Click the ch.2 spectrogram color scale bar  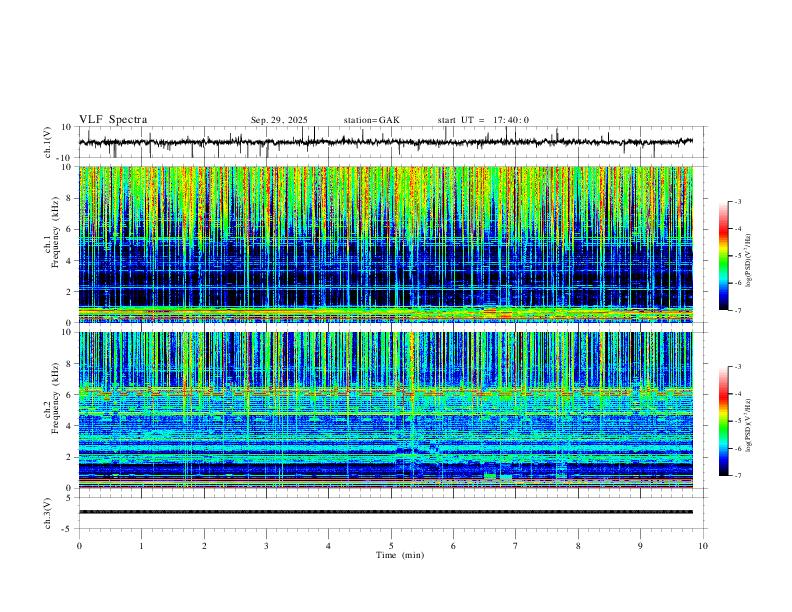[723, 421]
